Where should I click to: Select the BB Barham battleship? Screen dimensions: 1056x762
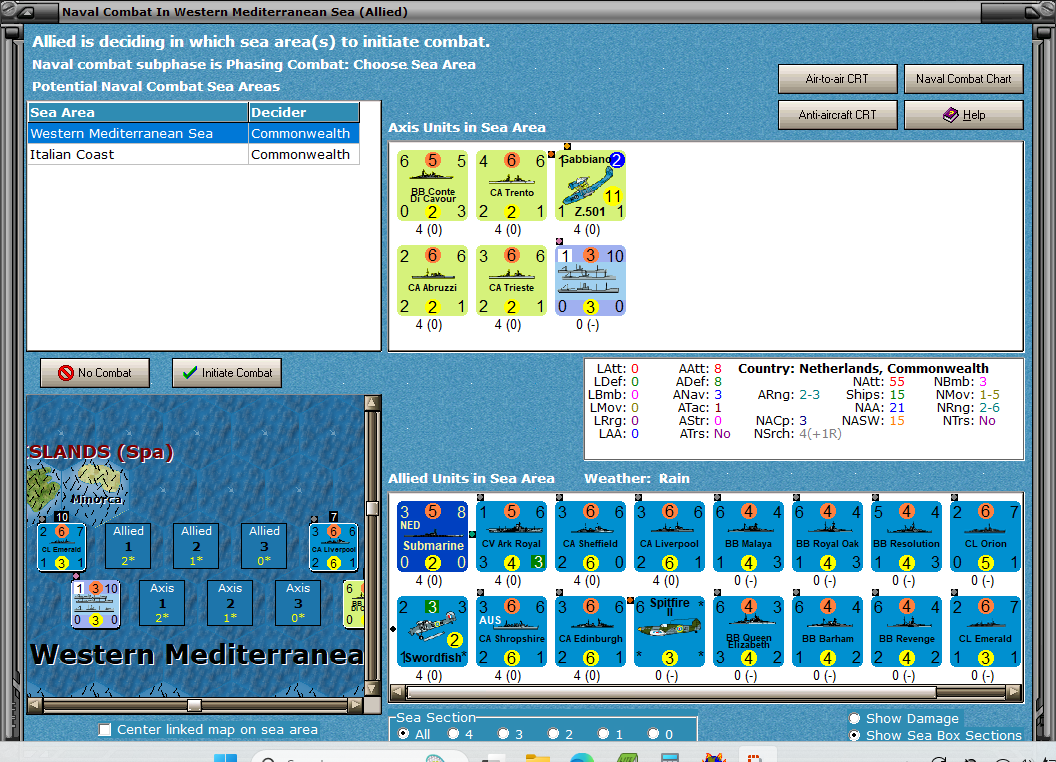pos(828,631)
